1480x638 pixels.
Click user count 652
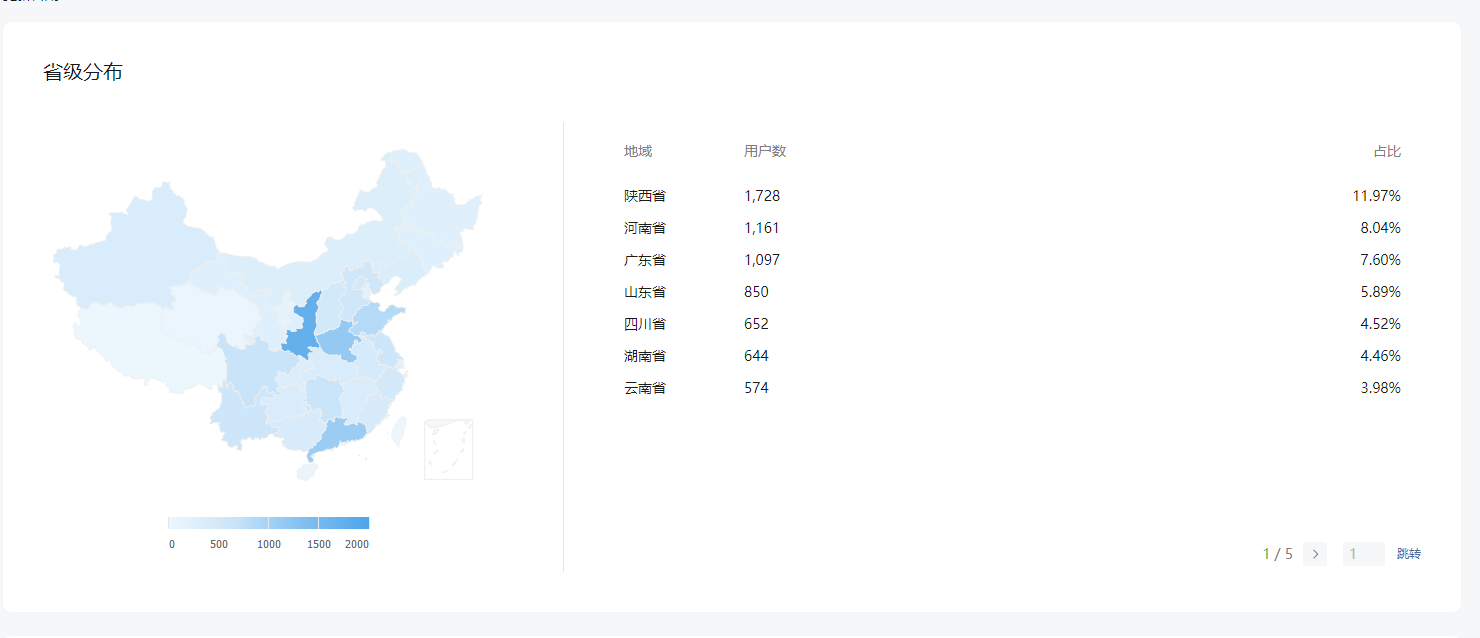[x=757, y=324]
